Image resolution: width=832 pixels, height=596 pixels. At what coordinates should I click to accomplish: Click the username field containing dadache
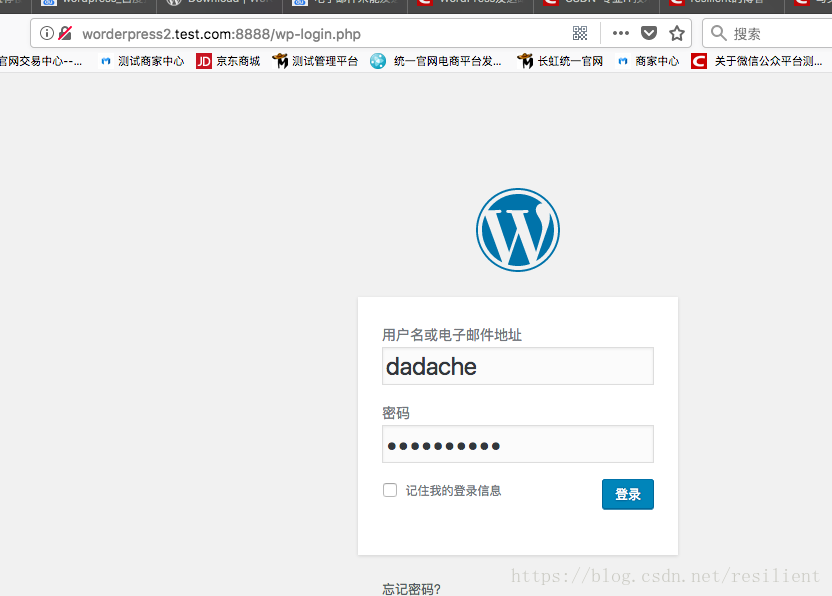click(x=517, y=366)
